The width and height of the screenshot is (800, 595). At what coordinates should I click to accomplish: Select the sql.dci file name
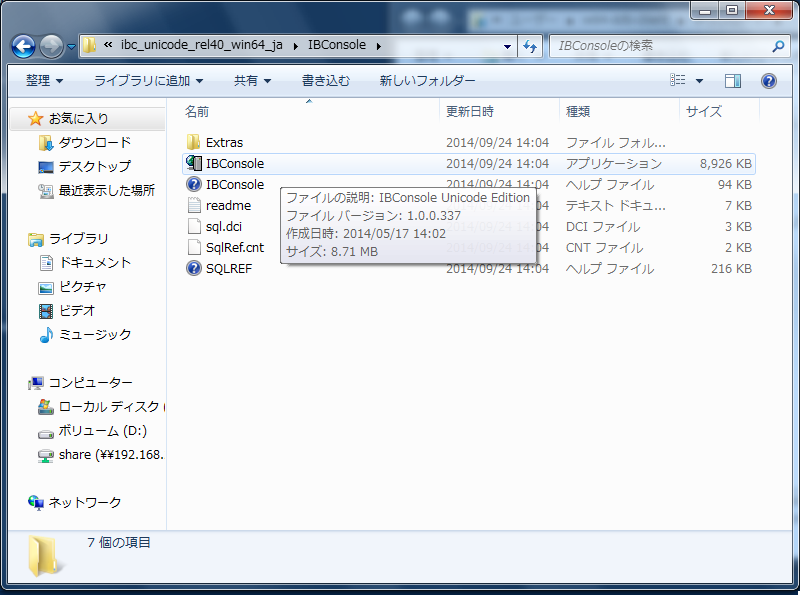[x=224, y=227]
